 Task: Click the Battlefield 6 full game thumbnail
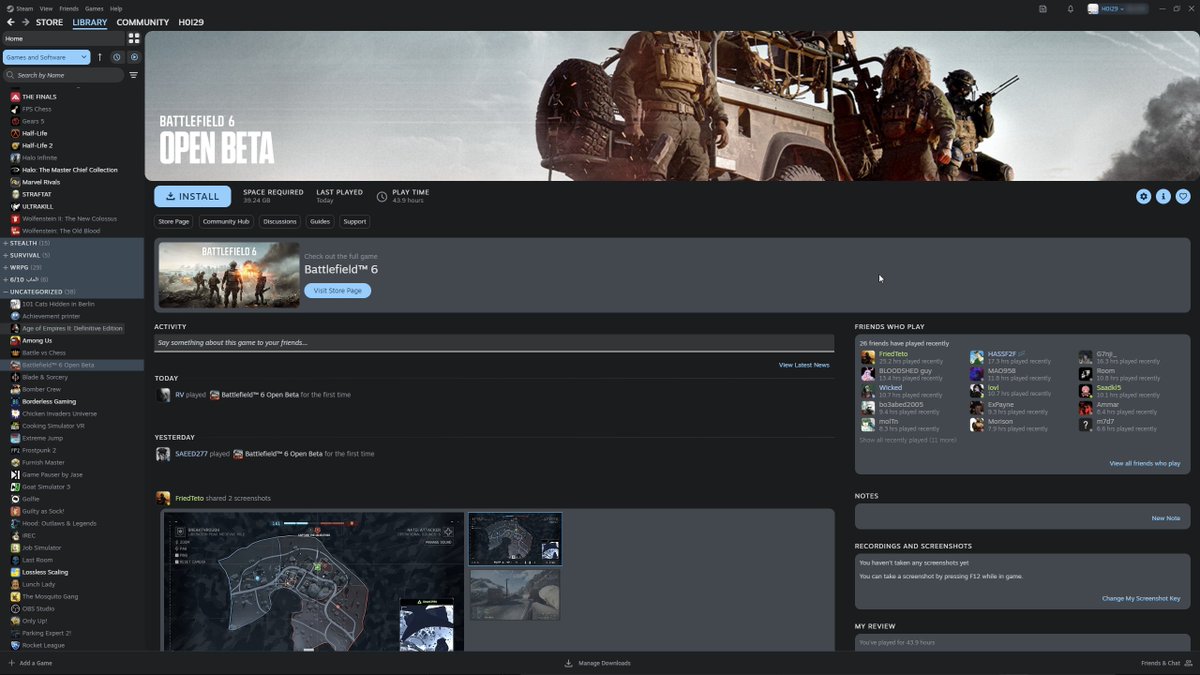point(229,275)
